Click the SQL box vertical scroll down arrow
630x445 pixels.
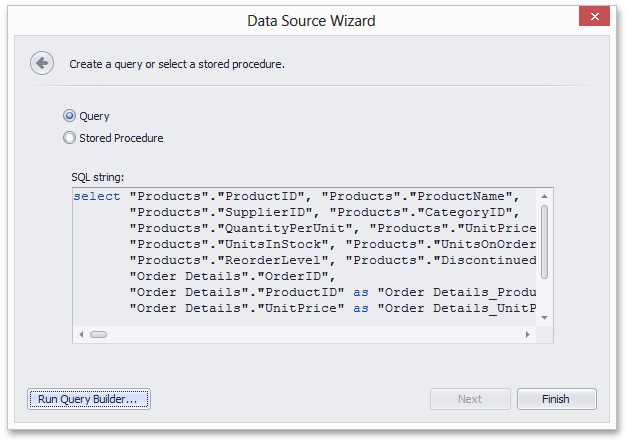[544, 318]
